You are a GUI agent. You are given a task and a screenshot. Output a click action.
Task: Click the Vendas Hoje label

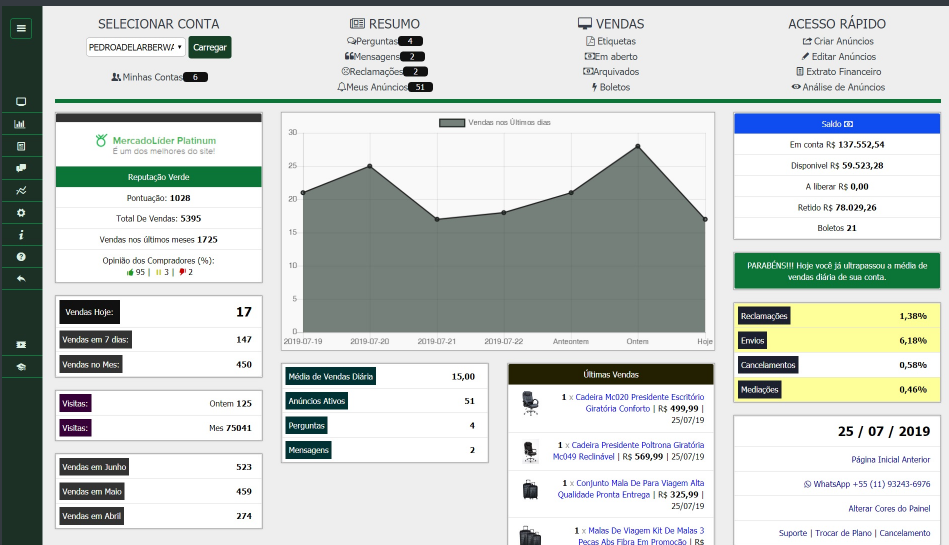tap(89, 312)
